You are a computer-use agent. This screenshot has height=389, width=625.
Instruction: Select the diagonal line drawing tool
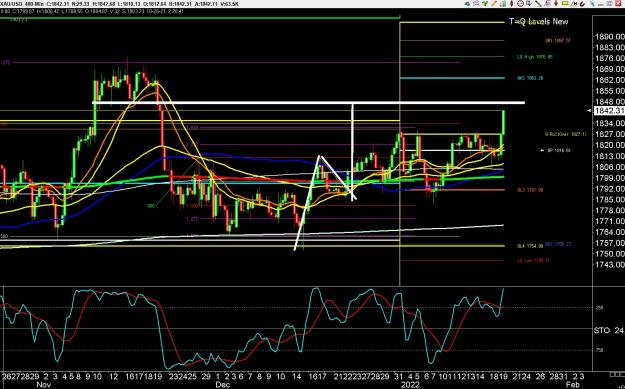tap(538, 4)
